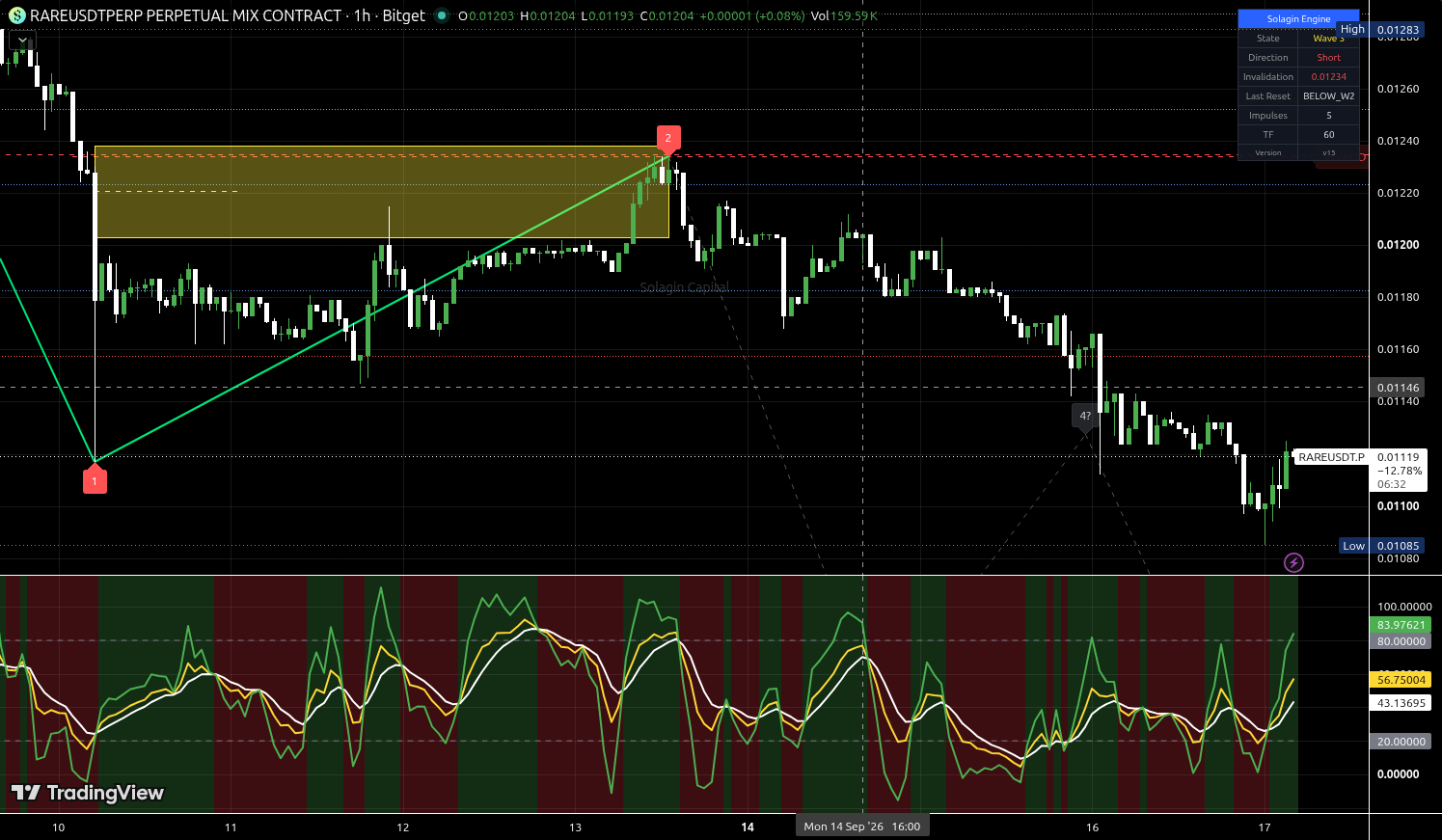
Task: Click the Vol 159.59K value
Action: [844, 15]
